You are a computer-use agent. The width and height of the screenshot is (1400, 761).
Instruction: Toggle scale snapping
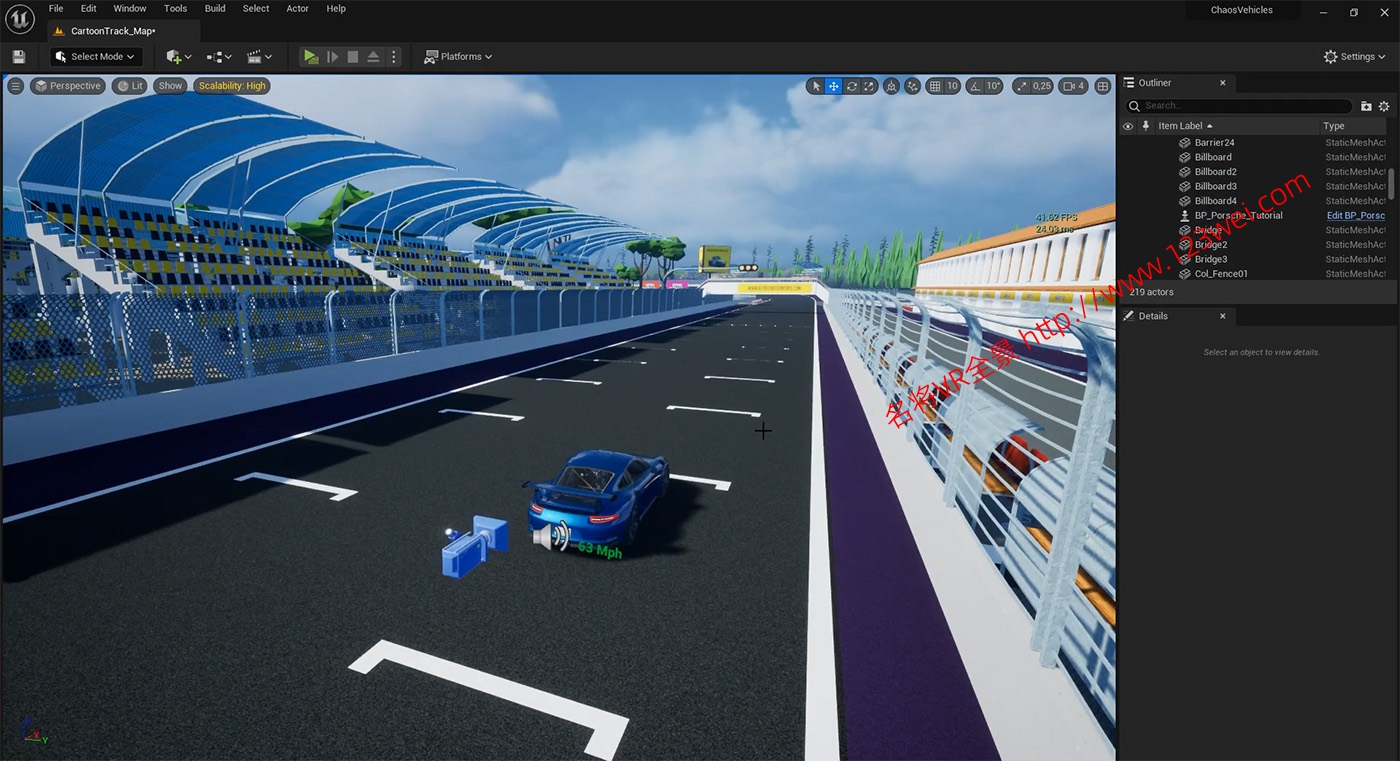(1022, 86)
